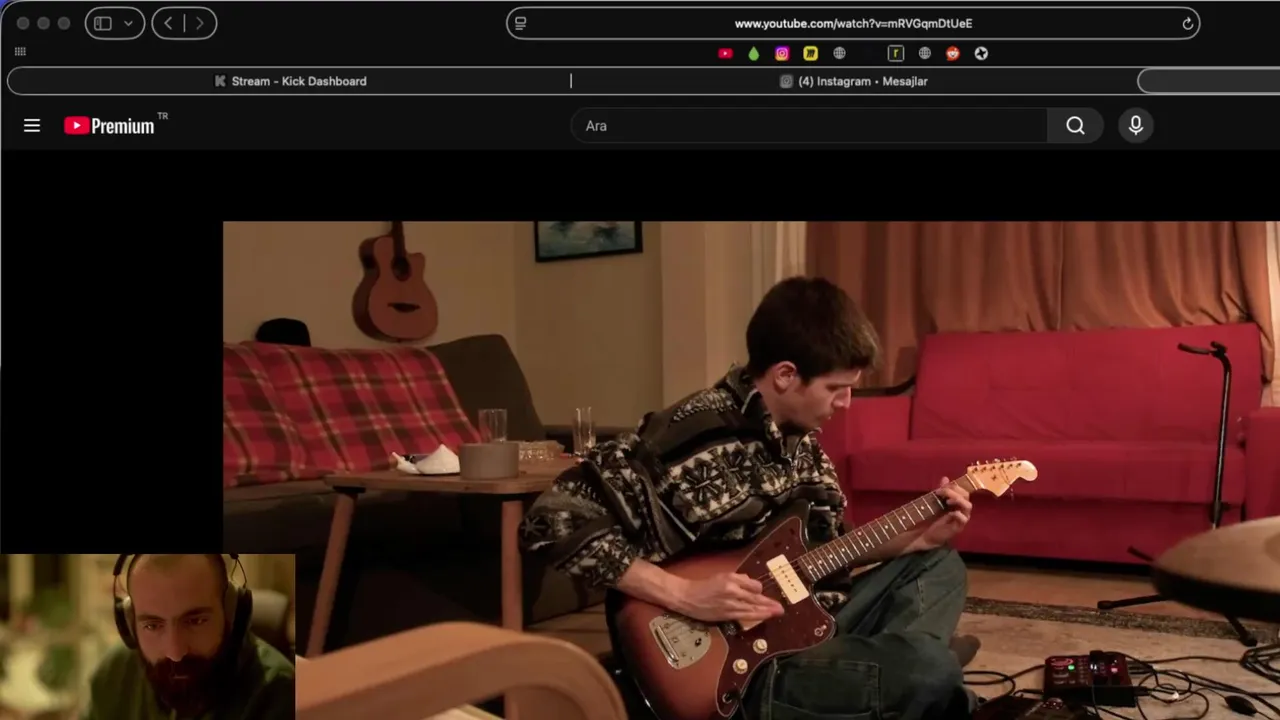
Task: Show the apps grid under the window controls
Action: [20, 51]
